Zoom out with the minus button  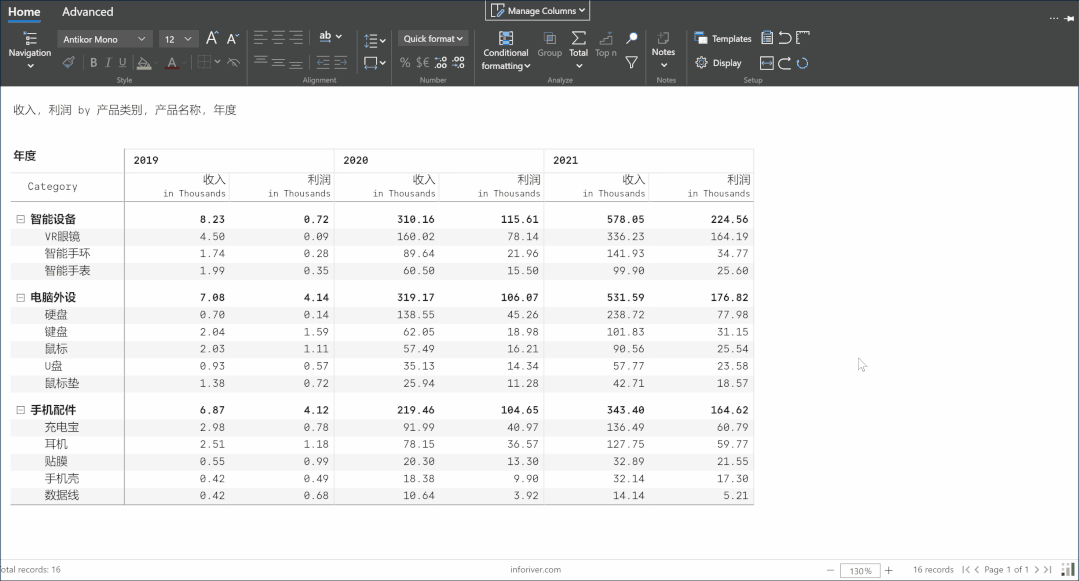coord(831,570)
